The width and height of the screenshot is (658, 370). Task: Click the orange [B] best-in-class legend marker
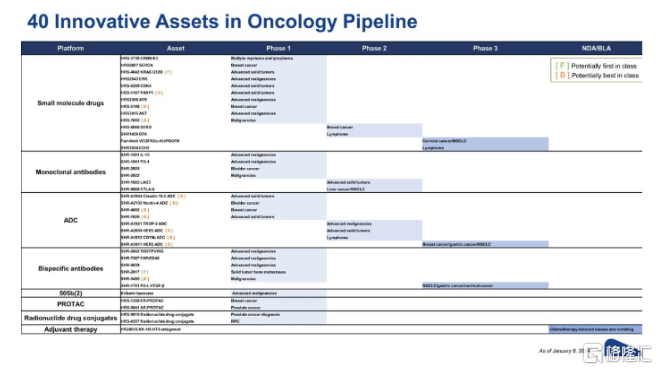click(x=562, y=76)
